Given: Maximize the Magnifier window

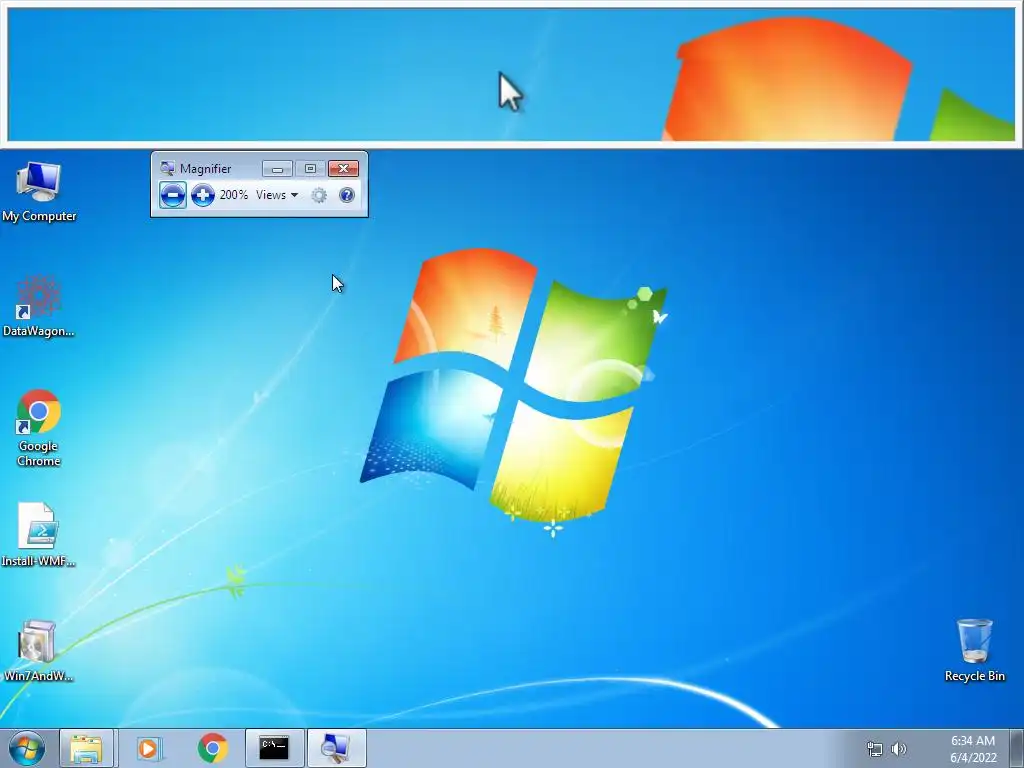Looking at the screenshot, I should (x=310, y=169).
